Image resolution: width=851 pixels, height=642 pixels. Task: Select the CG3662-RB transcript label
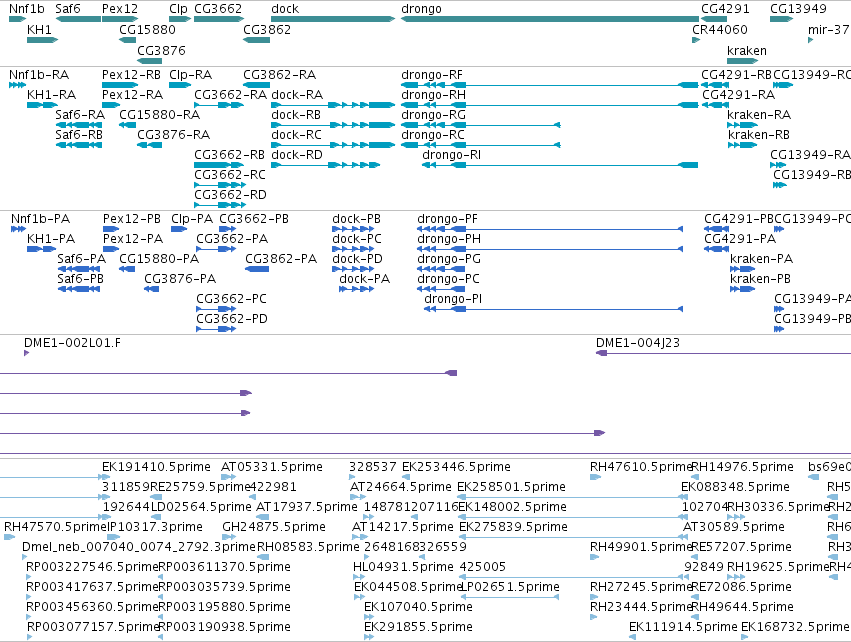click(x=230, y=155)
